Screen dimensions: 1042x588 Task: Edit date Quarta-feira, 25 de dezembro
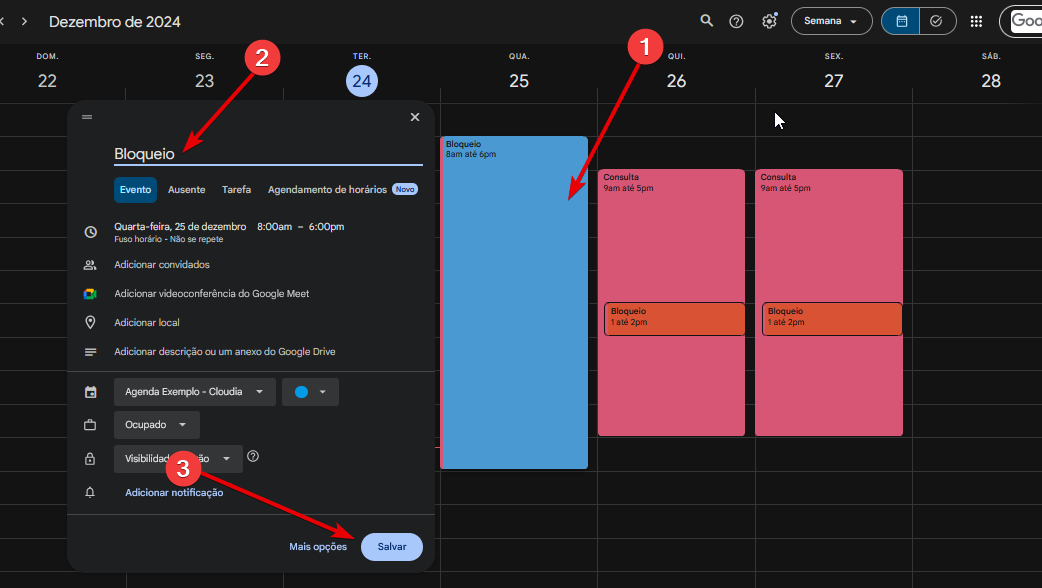coord(180,227)
